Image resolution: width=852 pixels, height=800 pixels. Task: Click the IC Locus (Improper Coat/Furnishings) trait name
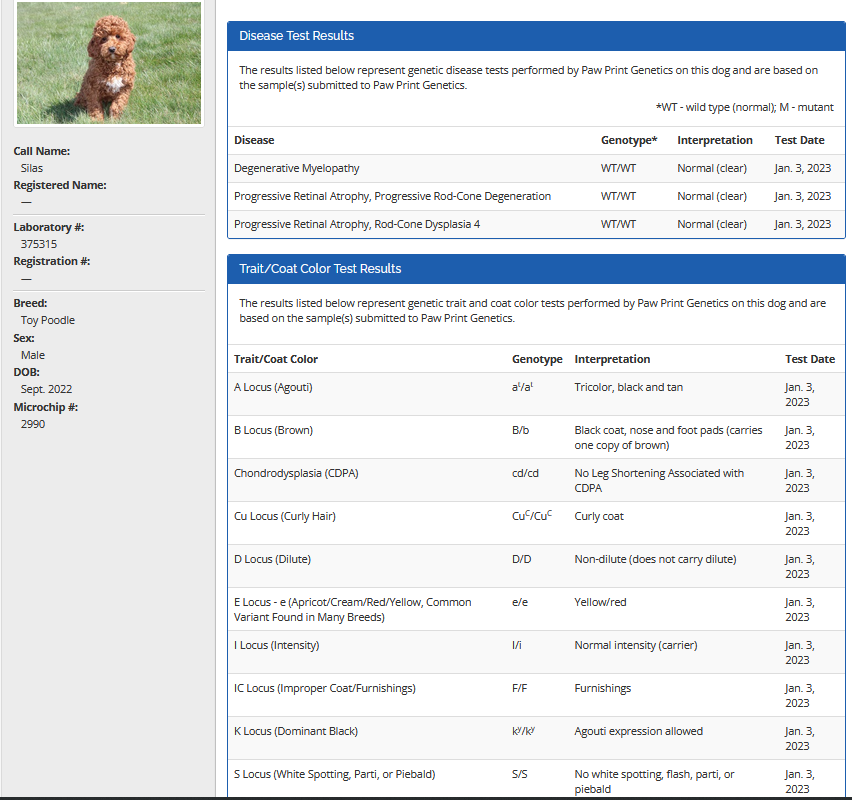point(324,688)
